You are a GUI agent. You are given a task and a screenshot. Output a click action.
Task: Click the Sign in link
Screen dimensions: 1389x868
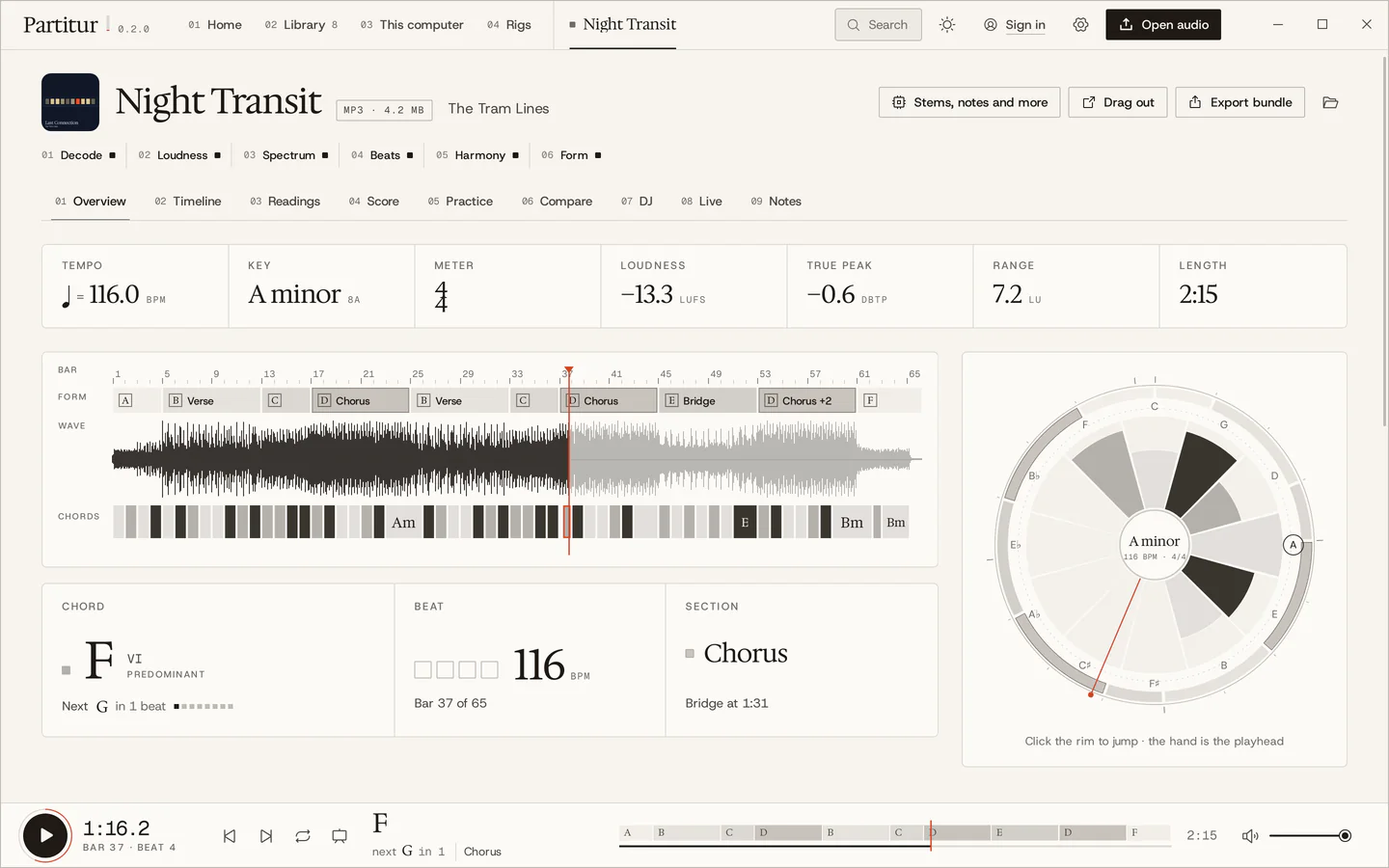[x=1015, y=25]
